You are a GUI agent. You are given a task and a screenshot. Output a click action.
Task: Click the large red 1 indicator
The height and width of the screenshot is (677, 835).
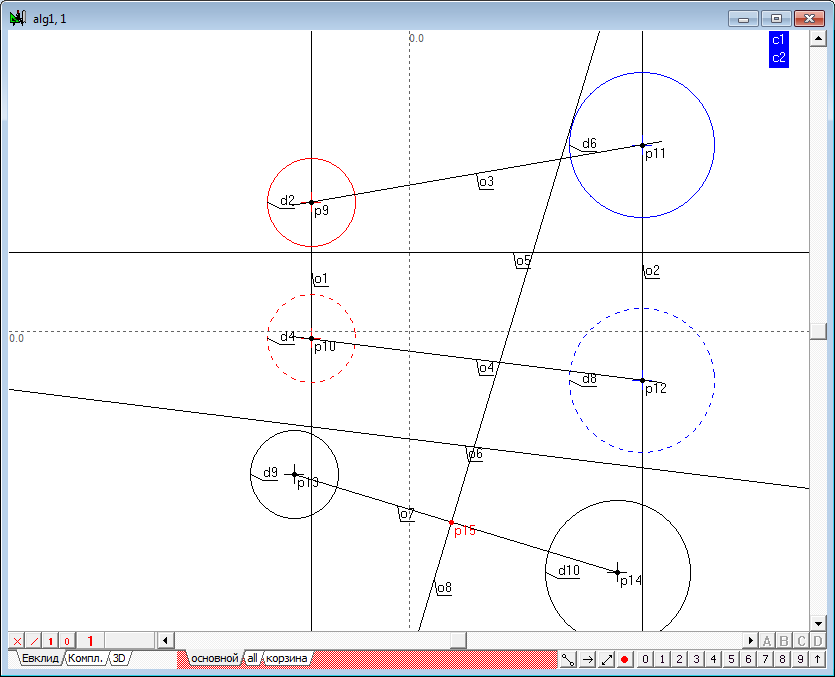(90, 641)
